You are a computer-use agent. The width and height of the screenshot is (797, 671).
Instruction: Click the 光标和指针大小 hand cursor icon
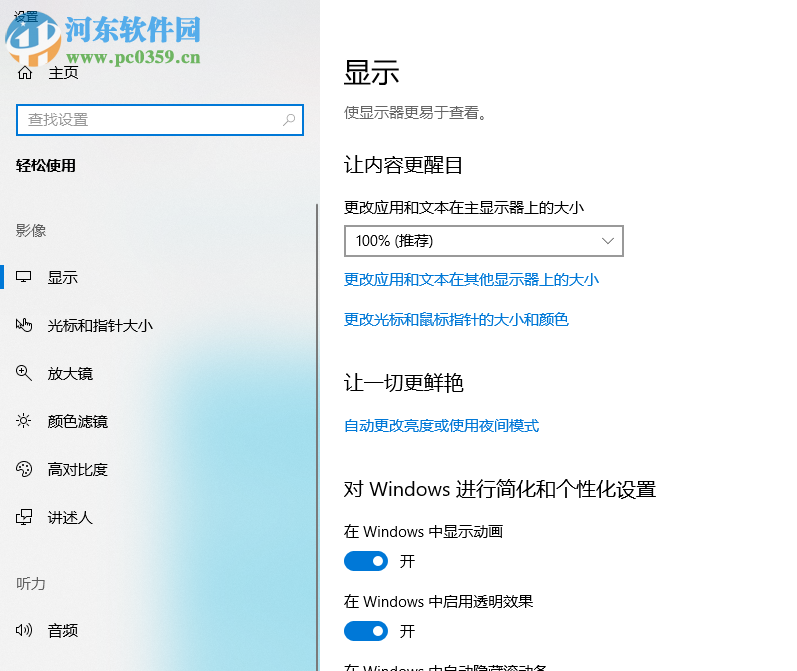point(24,325)
